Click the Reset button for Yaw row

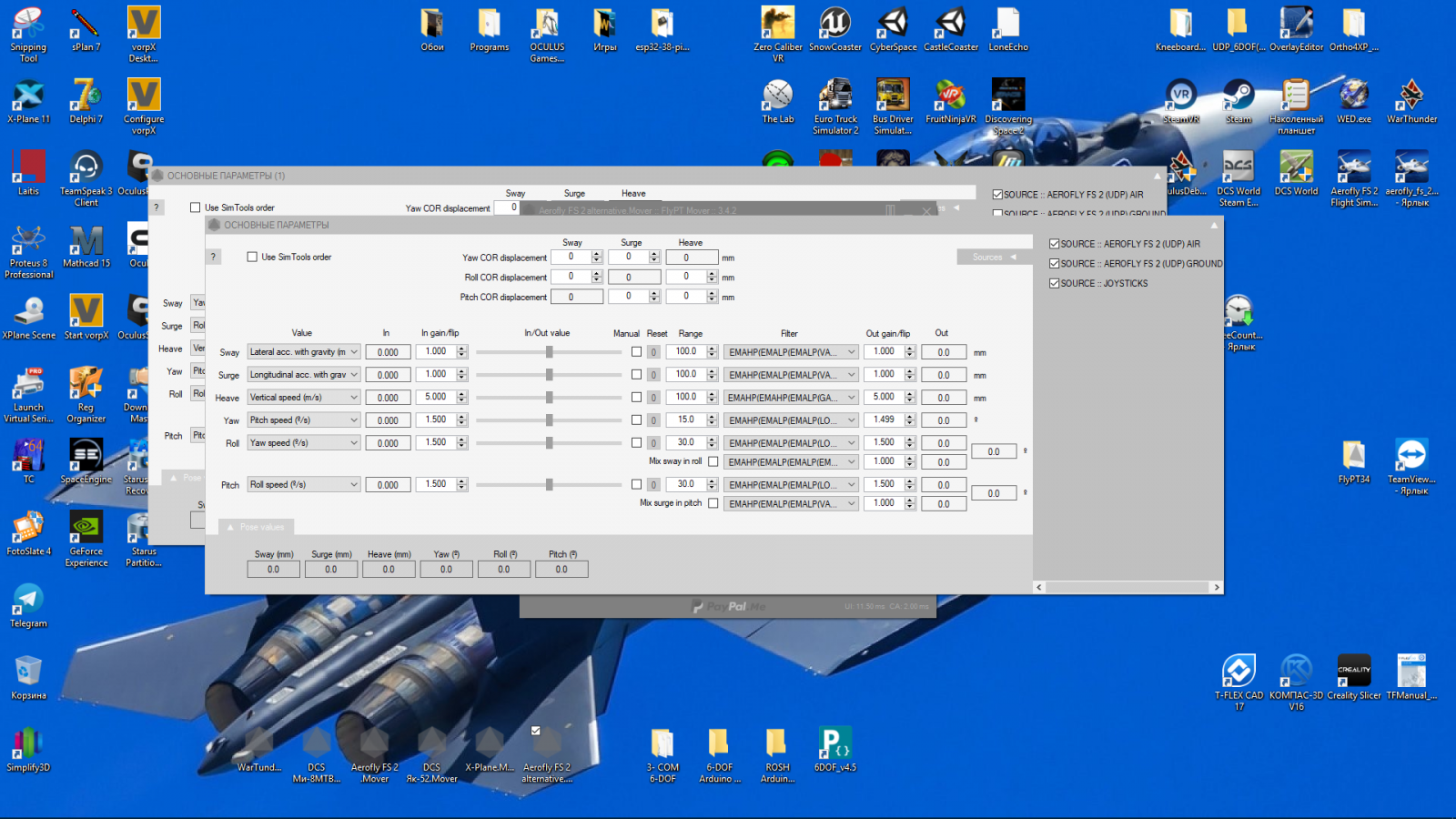tap(653, 420)
